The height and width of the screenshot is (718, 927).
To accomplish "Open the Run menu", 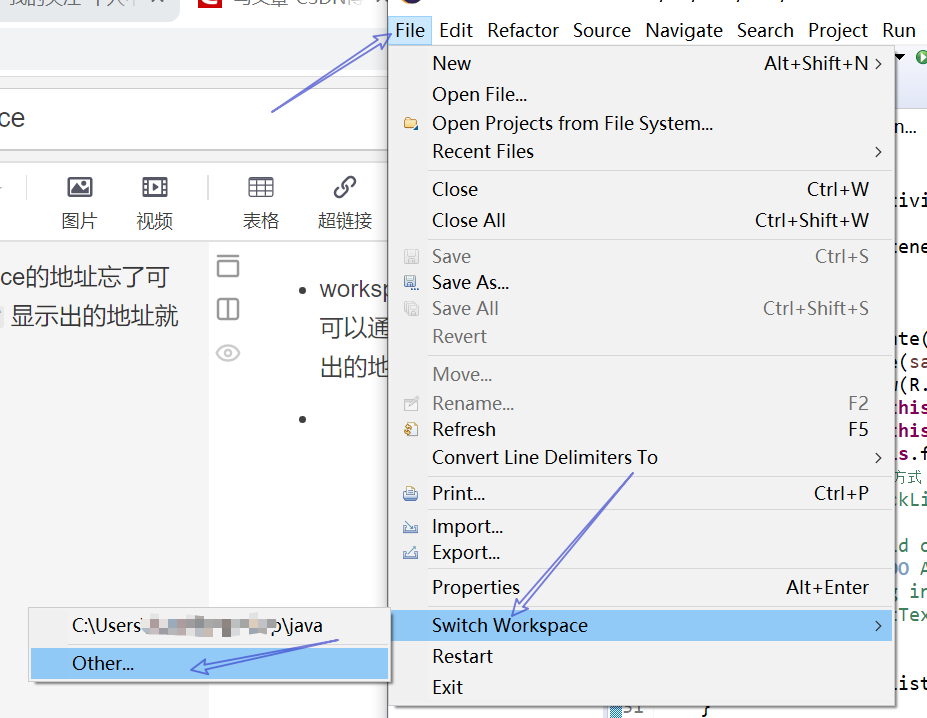I will pyautogui.click(x=897, y=30).
